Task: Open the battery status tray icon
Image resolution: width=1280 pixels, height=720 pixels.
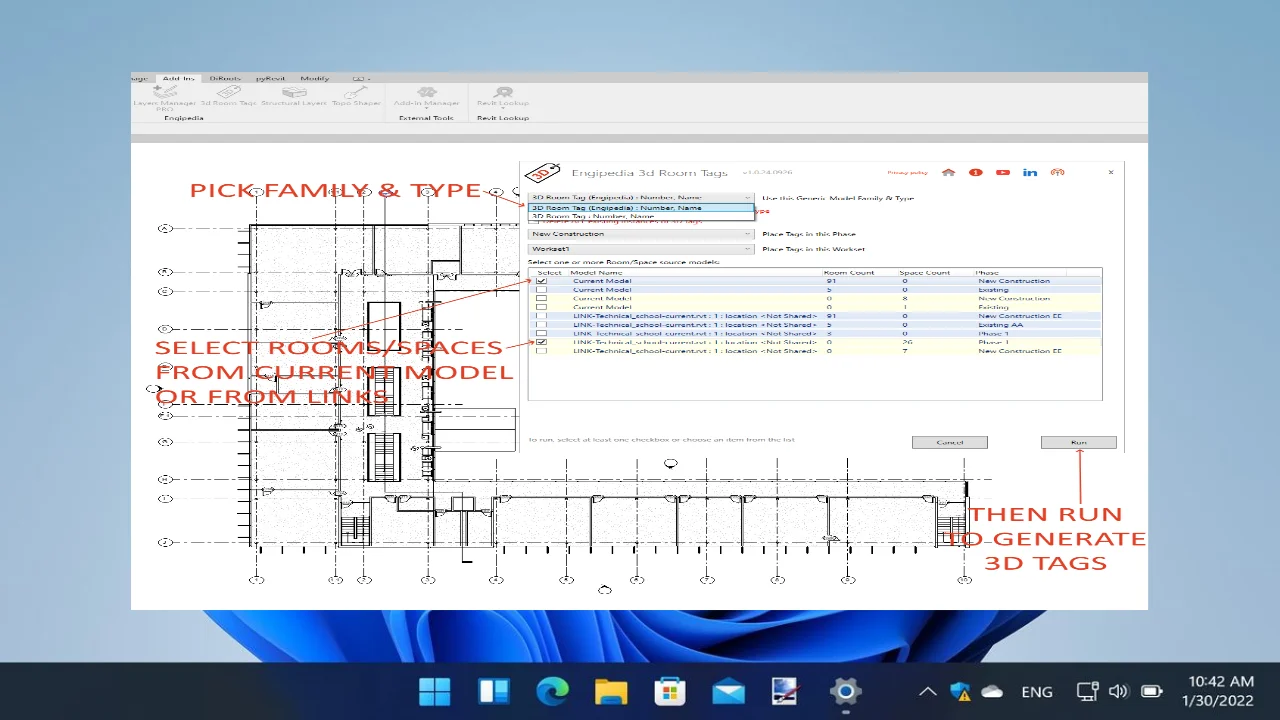Action: [1152, 691]
